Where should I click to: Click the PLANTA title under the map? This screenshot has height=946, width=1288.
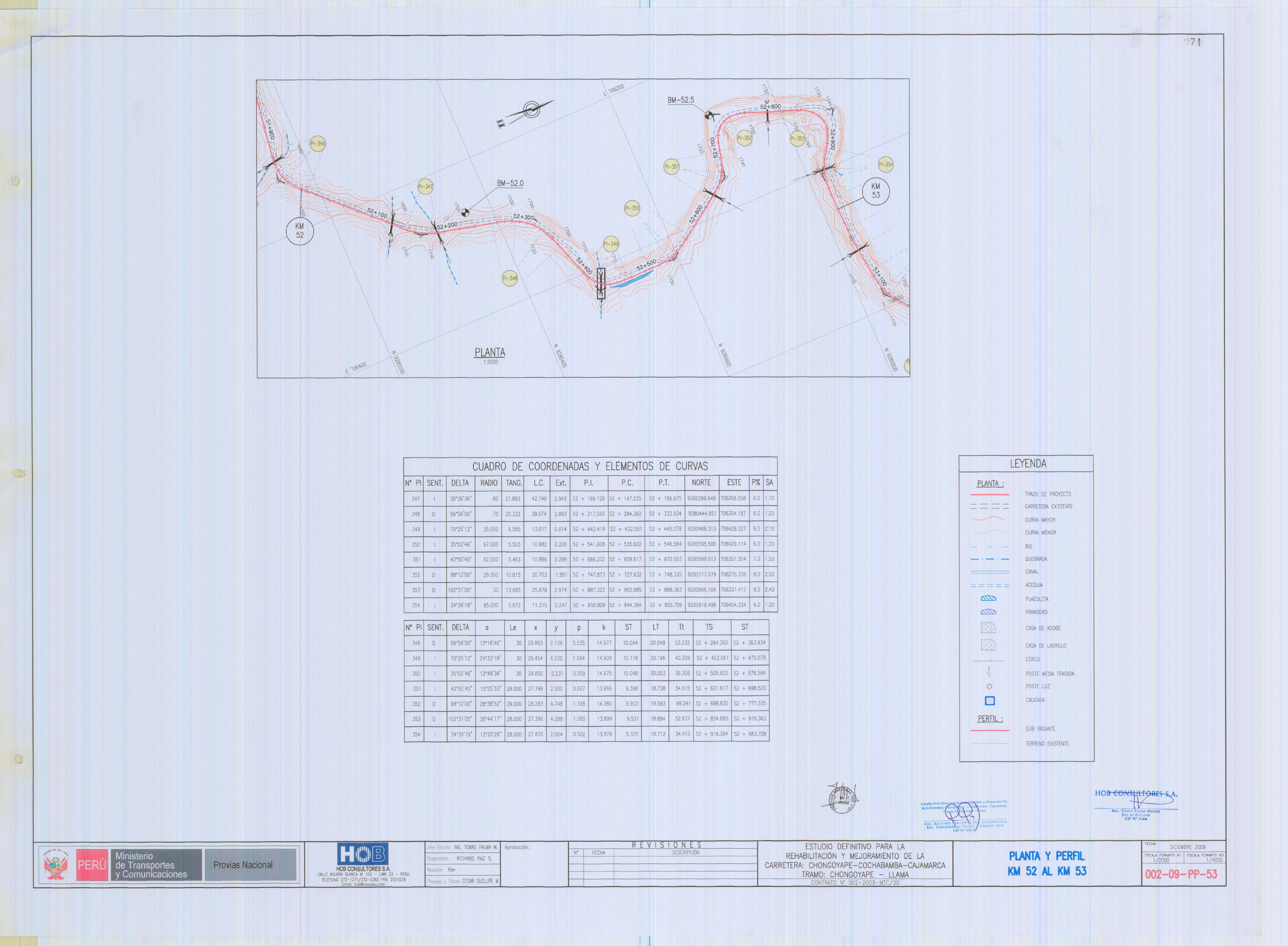pyautogui.click(x=490, y=352)
